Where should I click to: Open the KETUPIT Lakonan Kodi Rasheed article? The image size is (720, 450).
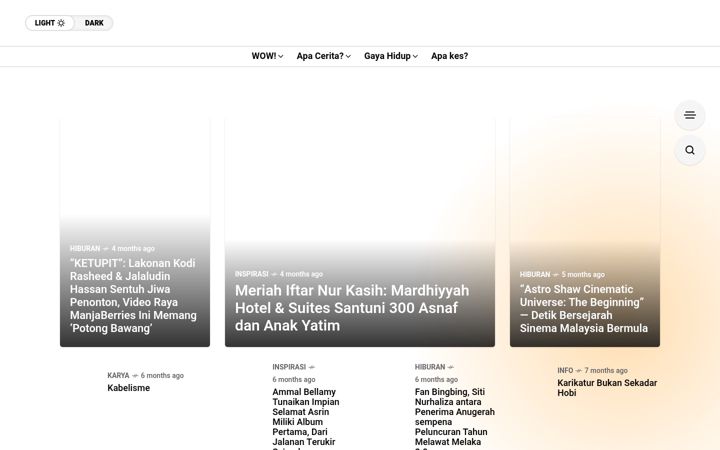(x=133, y=296)
